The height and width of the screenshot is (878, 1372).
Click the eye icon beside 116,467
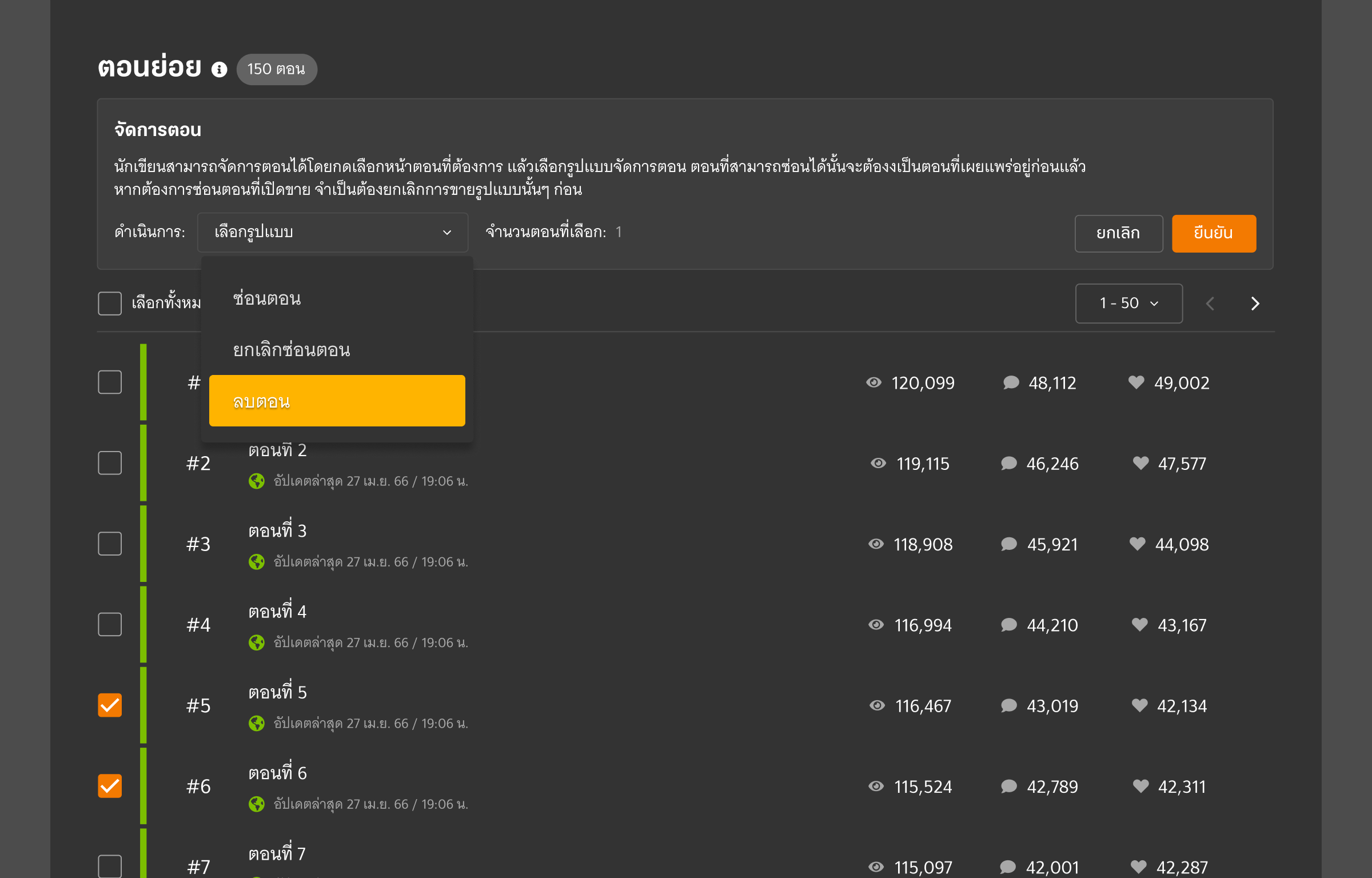(877, 705)
